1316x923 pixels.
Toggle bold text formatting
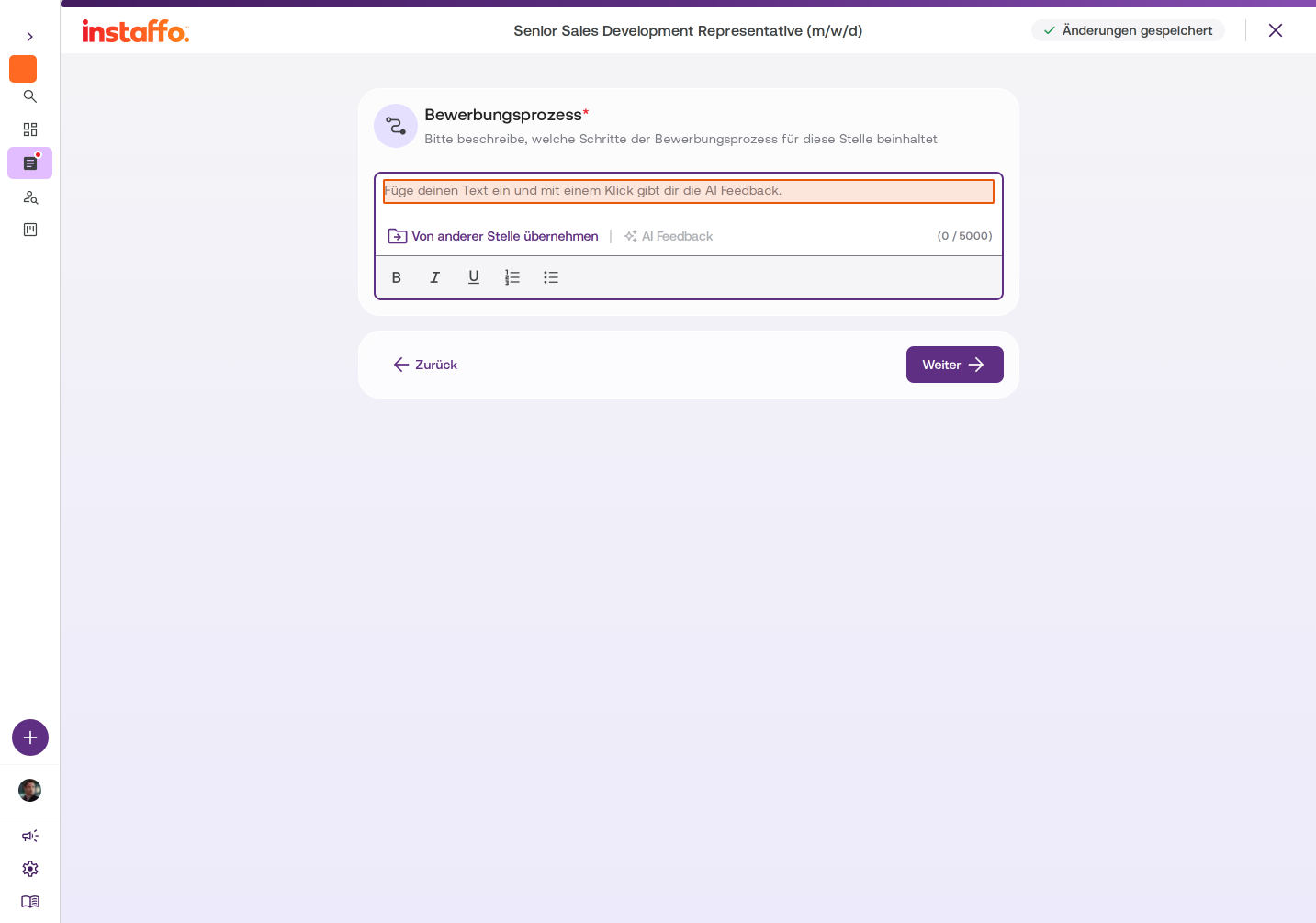click(x=397, y=277)
